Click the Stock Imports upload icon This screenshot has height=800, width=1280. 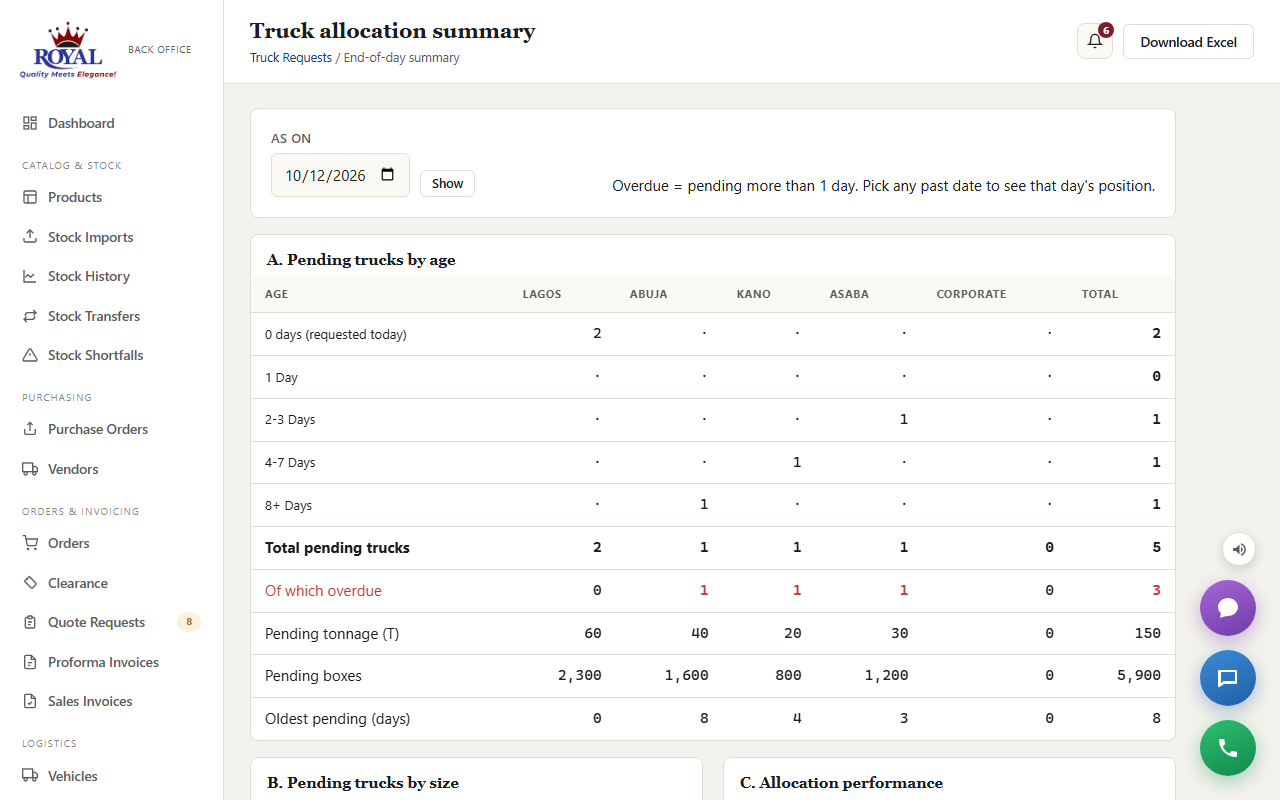(30, 237)
